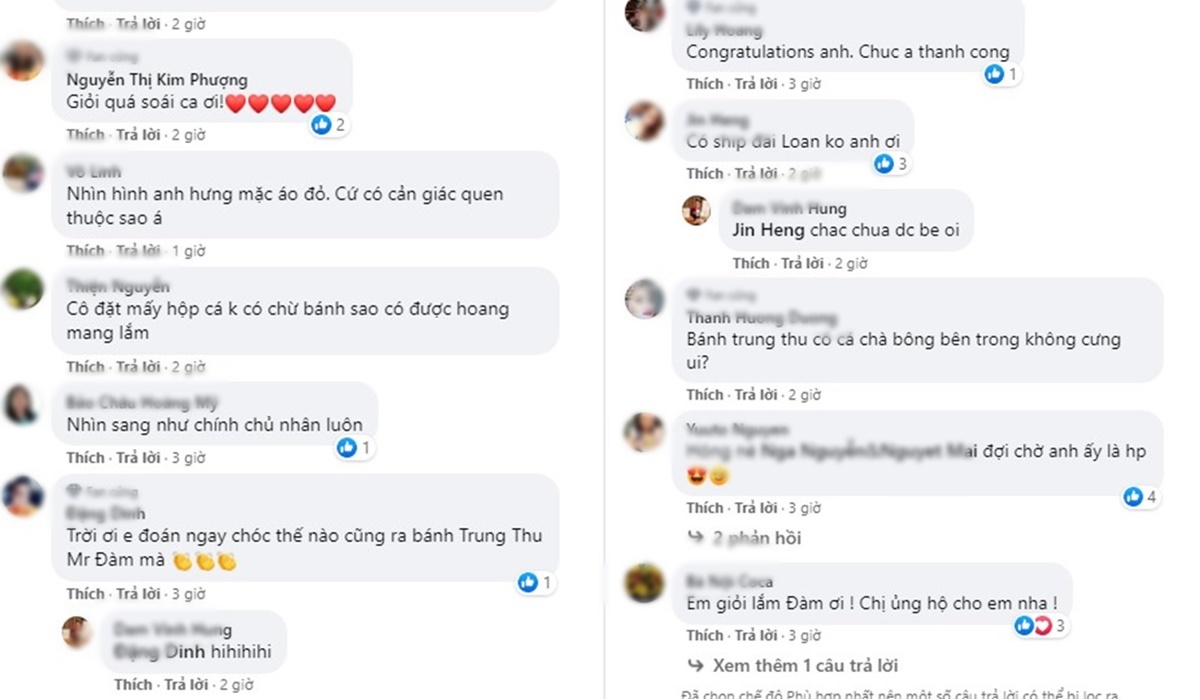The image size is (1200, 700).
Task: Click like icon on 'Nhìn sang như chính chủ nhân' comment
Action: (x=347, y=448)
